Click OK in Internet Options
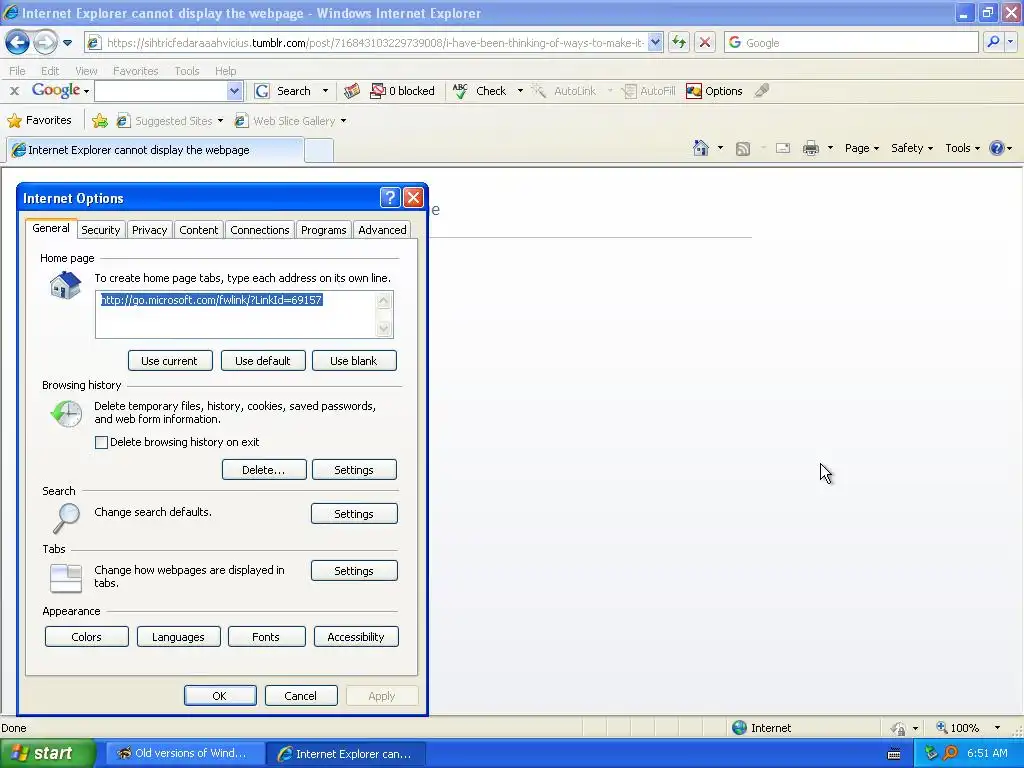 point(220,696)
